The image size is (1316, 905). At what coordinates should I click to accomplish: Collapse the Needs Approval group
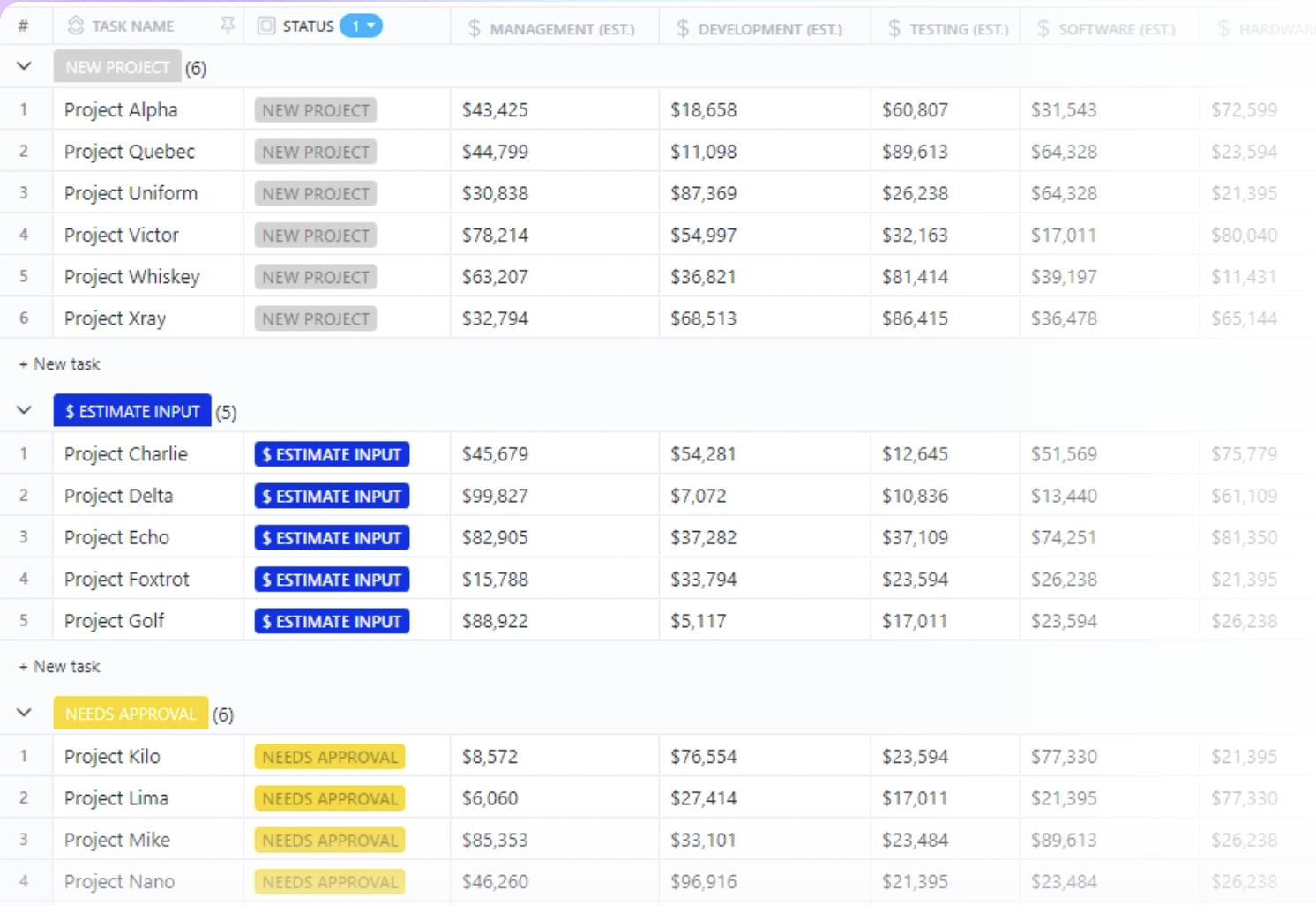[24, 714]
